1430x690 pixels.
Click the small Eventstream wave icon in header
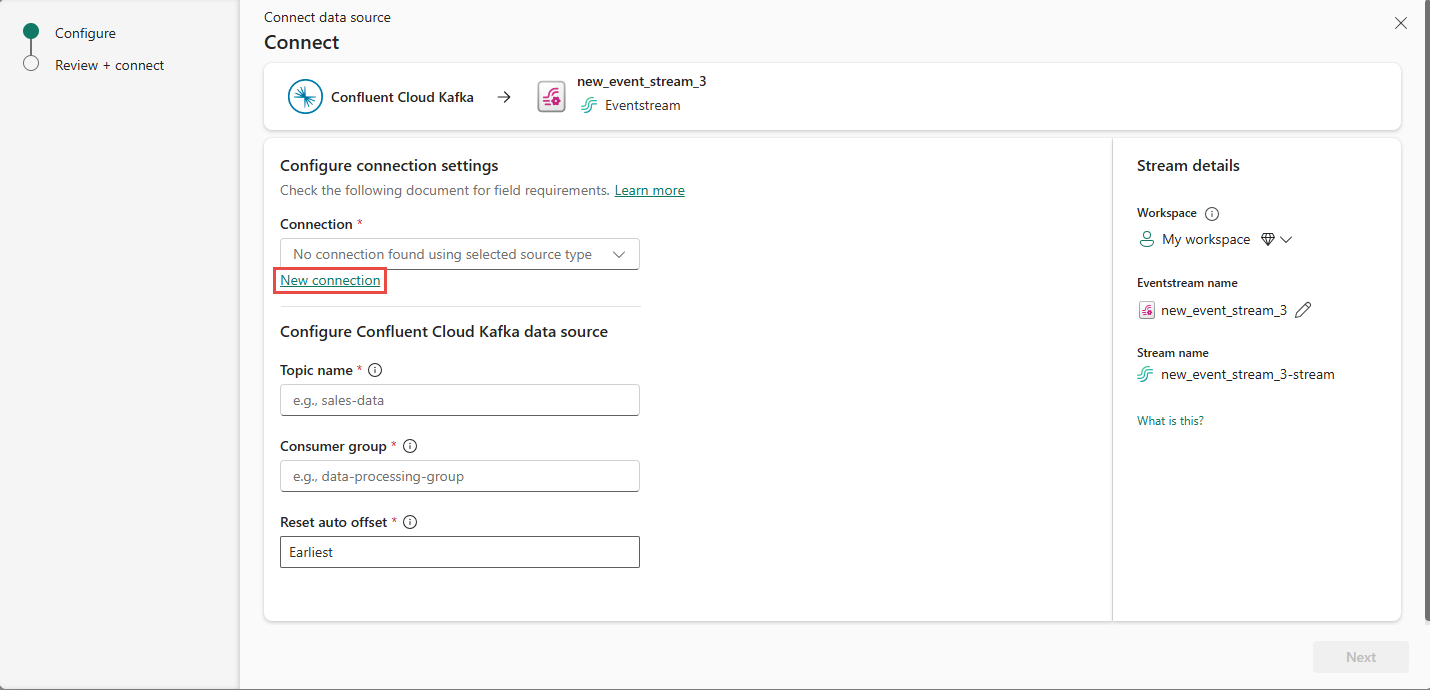(x=589, y=105)
